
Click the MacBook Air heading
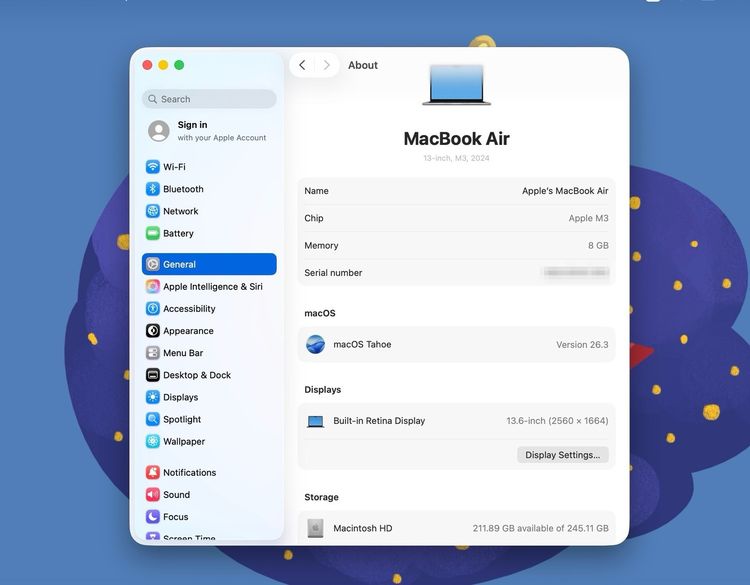[456, 139]
